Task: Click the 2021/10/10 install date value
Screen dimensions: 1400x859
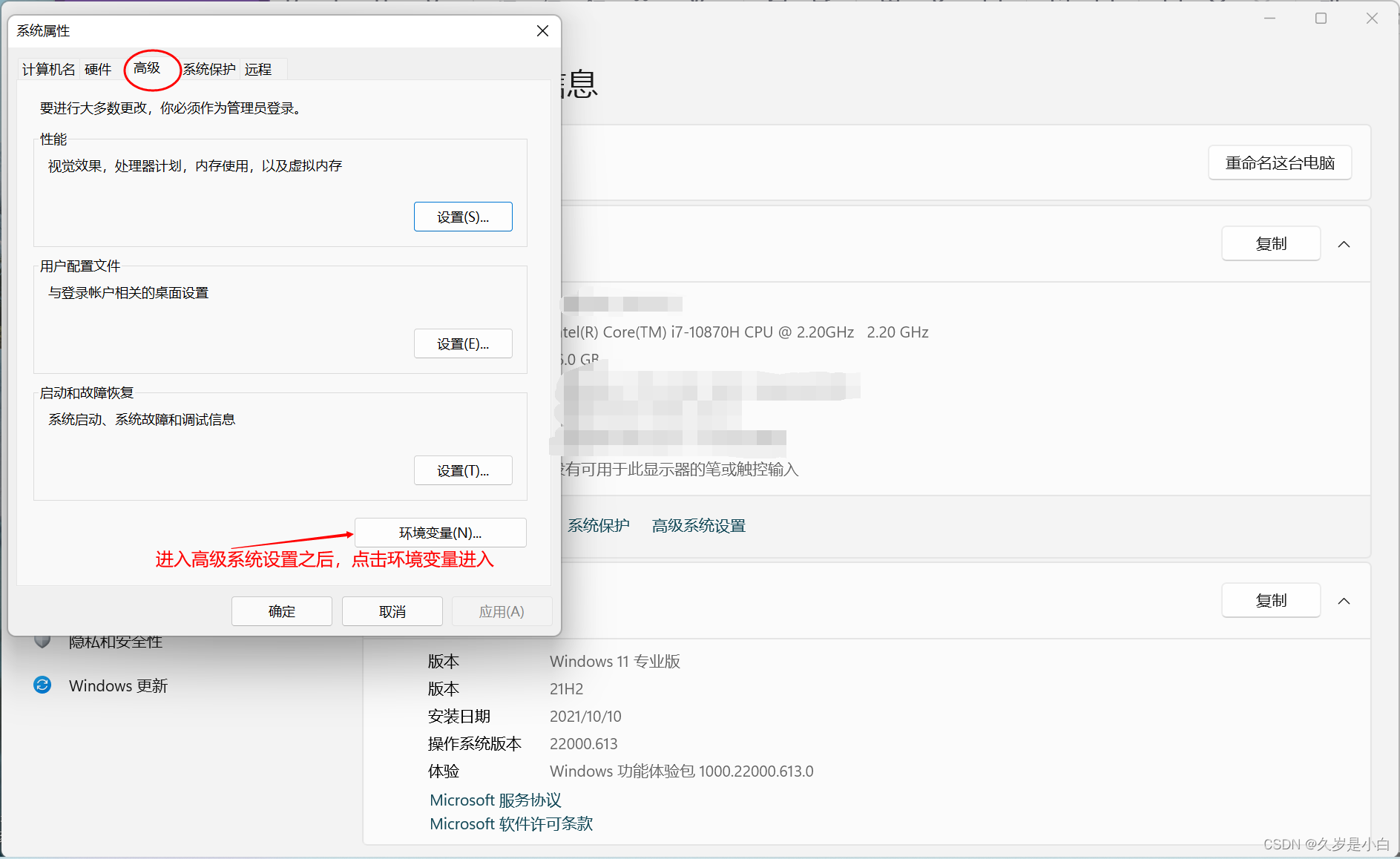Action: [585, 717]
